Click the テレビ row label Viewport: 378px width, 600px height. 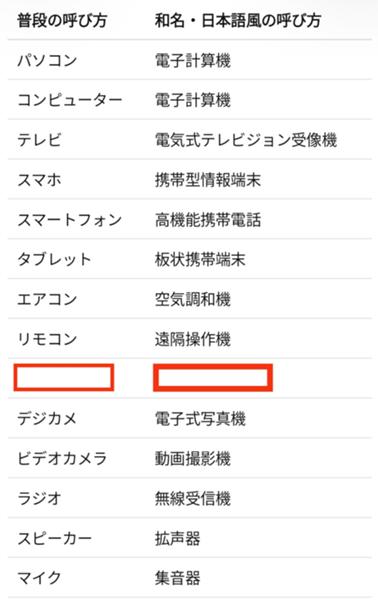point(39,140)
